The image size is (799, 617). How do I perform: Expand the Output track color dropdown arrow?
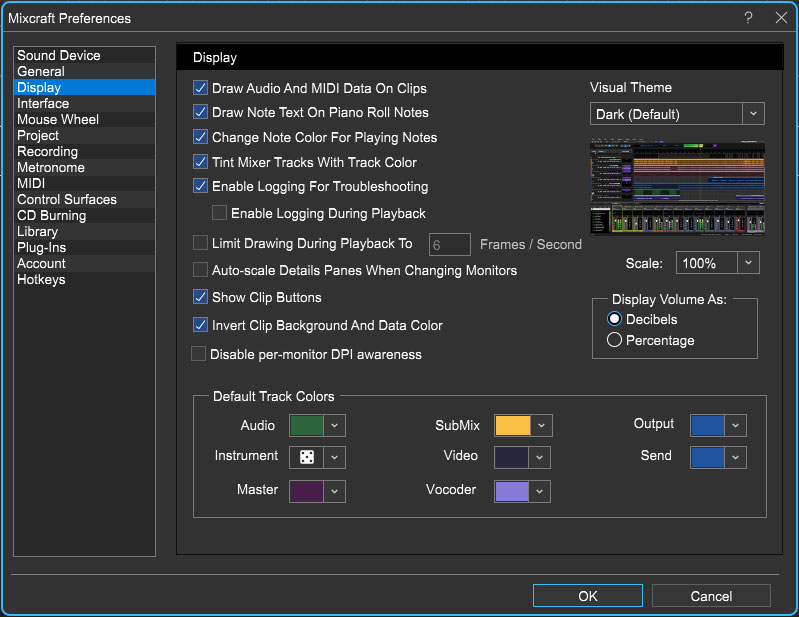(735, 425)
